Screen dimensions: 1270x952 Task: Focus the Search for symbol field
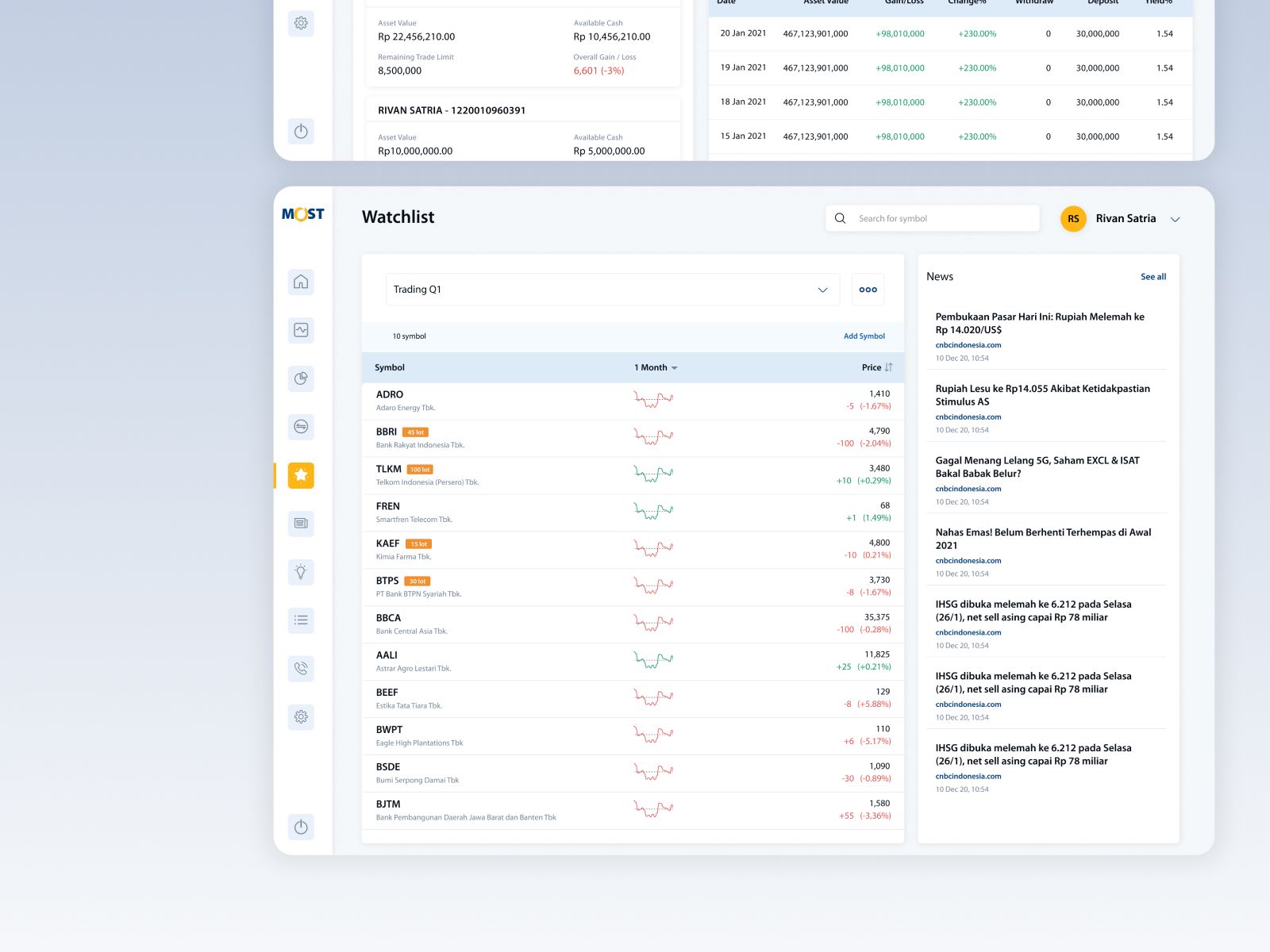click(x=933, y=218)
